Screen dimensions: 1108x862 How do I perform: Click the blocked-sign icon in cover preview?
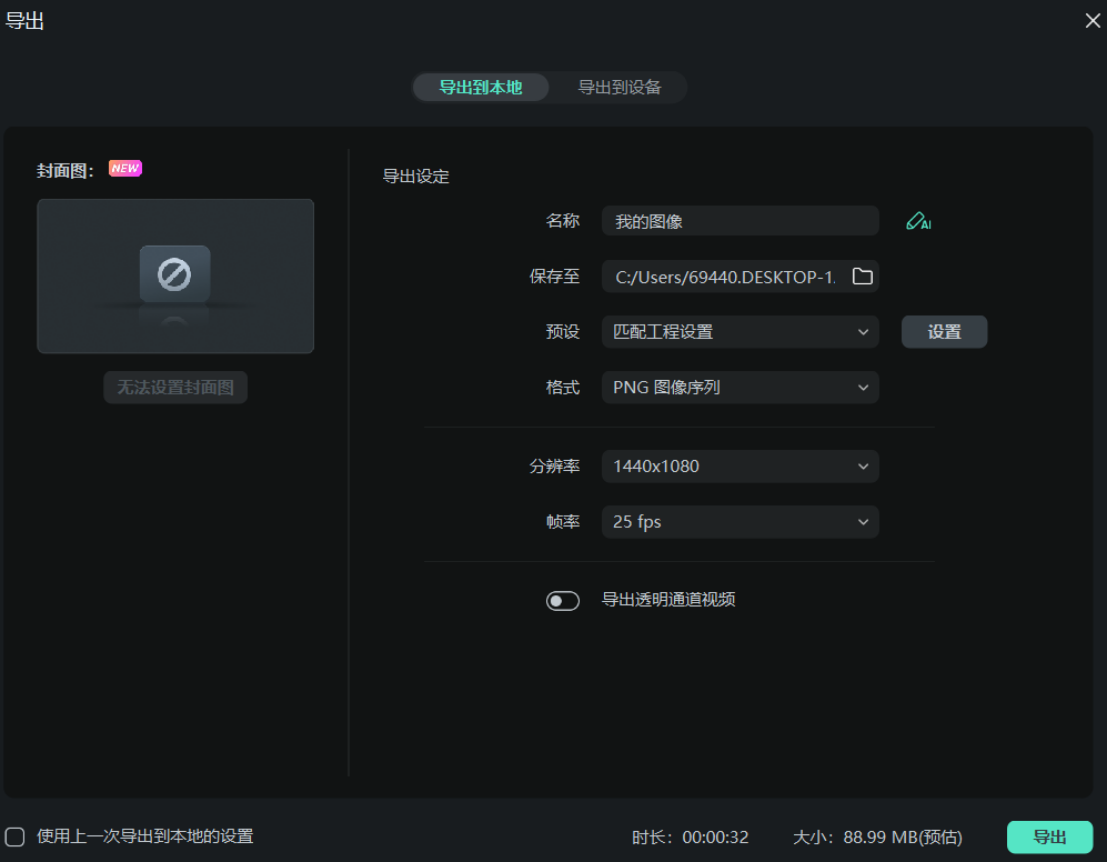175,272
